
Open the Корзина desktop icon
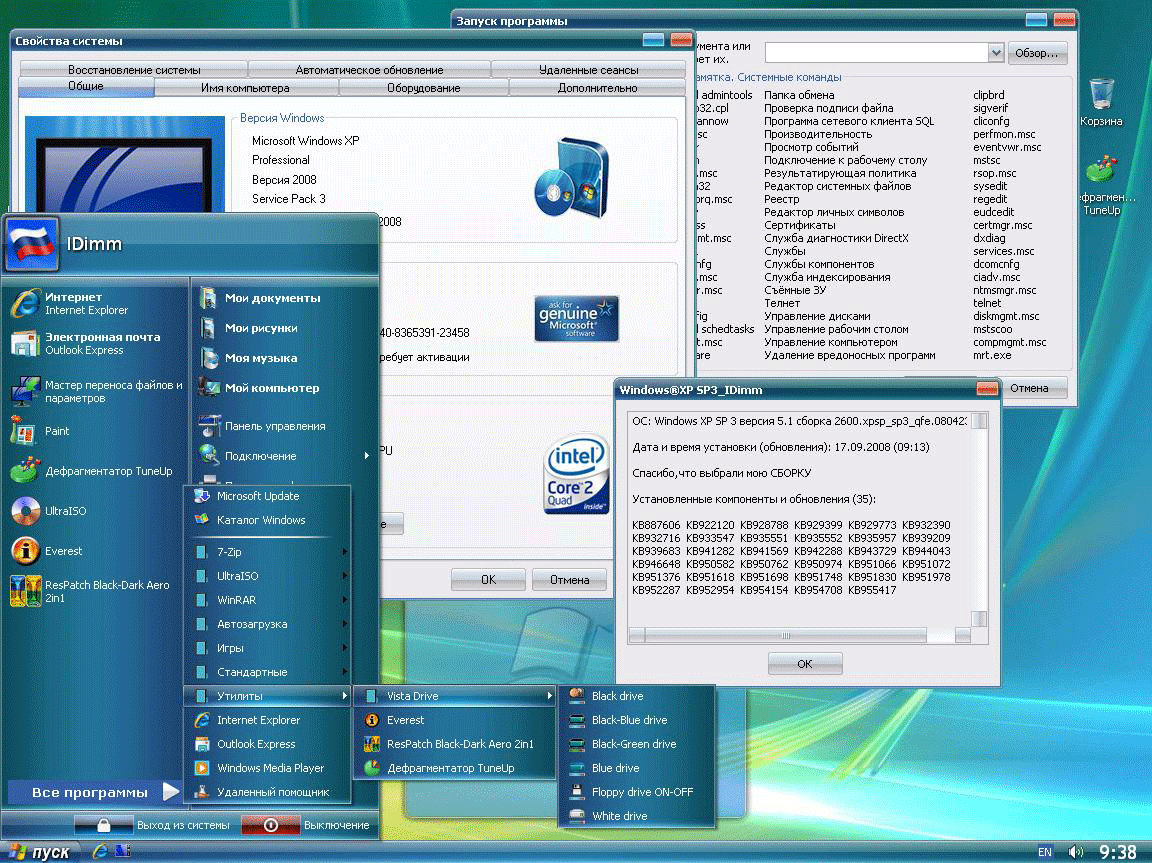coord(1101,103)
